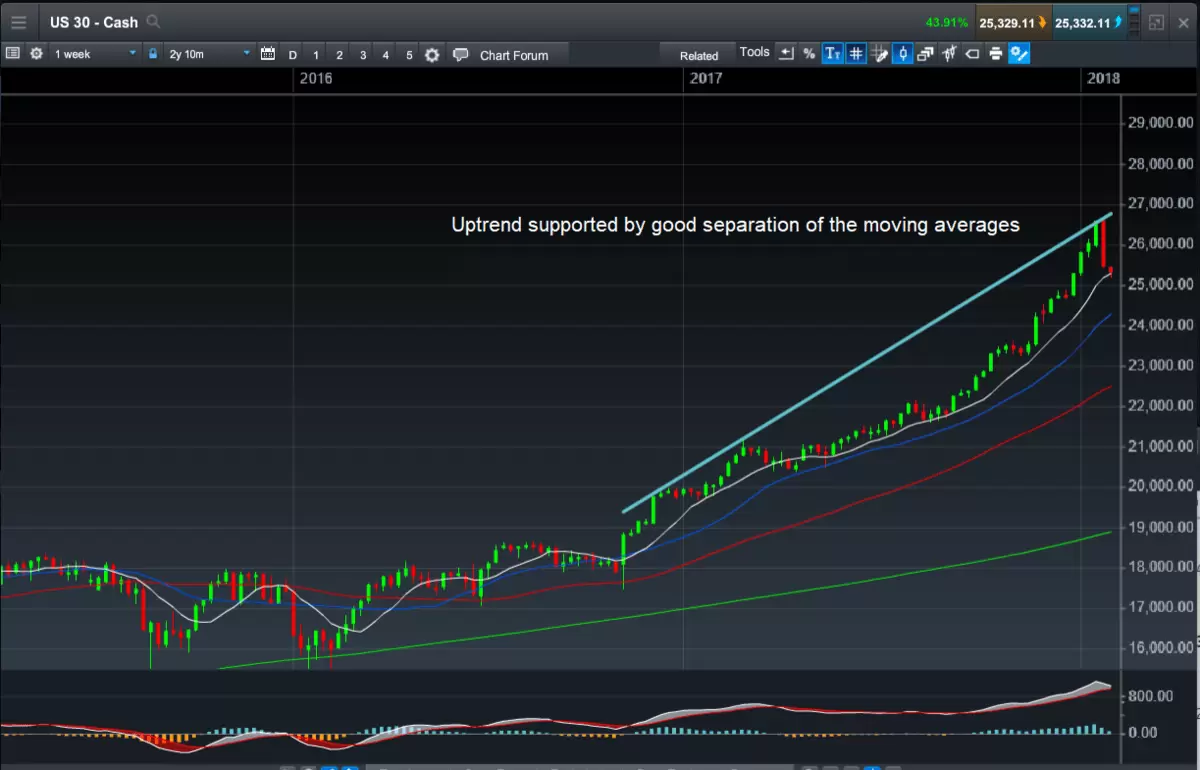This screenshot has width=1200, height=770.
Task: Select the freehand drawing pen tool
Action: point(879,53)
